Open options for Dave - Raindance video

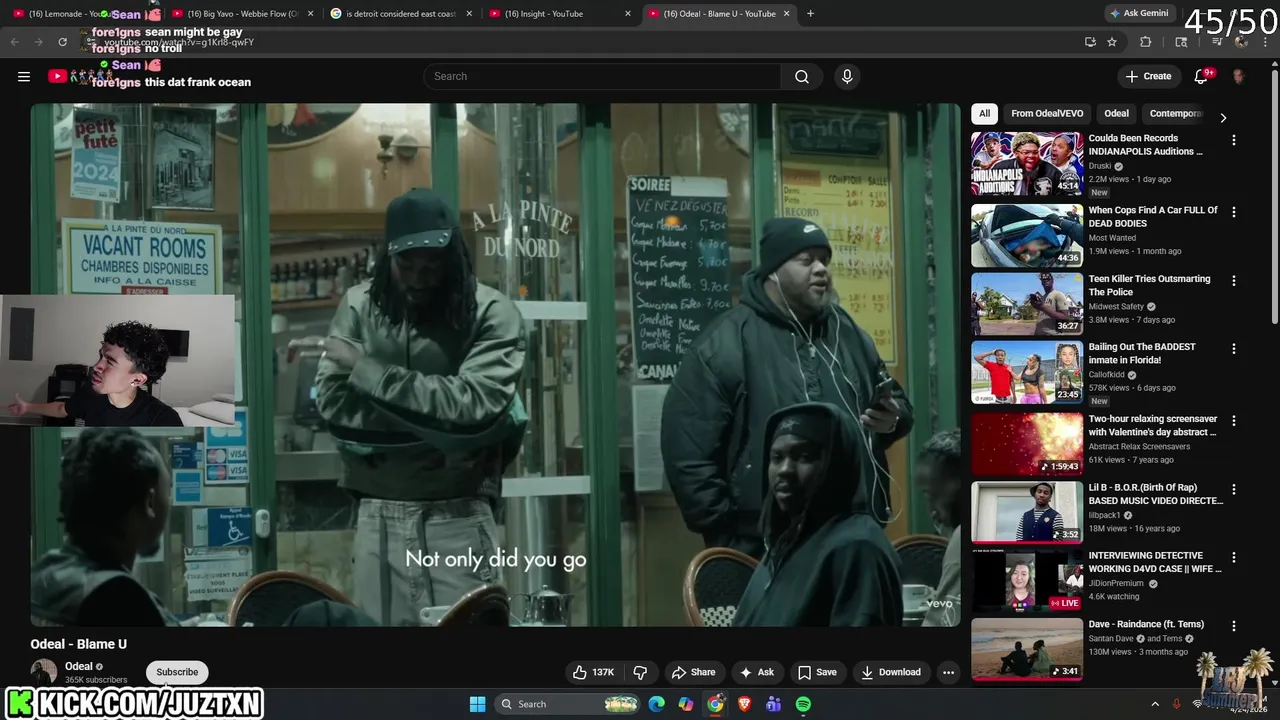[x=1233, y=627]
